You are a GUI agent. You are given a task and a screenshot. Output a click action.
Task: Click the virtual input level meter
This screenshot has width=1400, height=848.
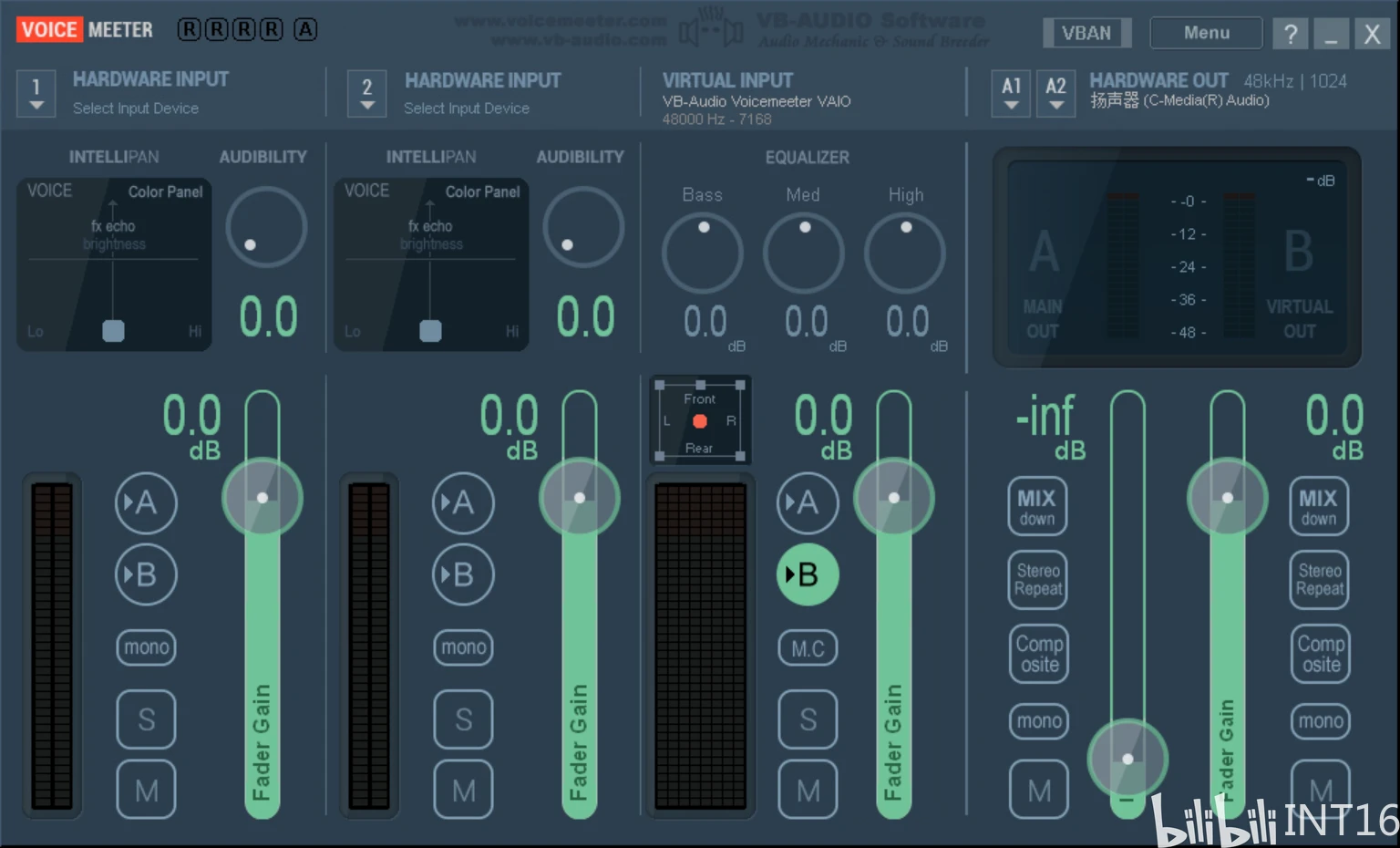click(701, 646)
